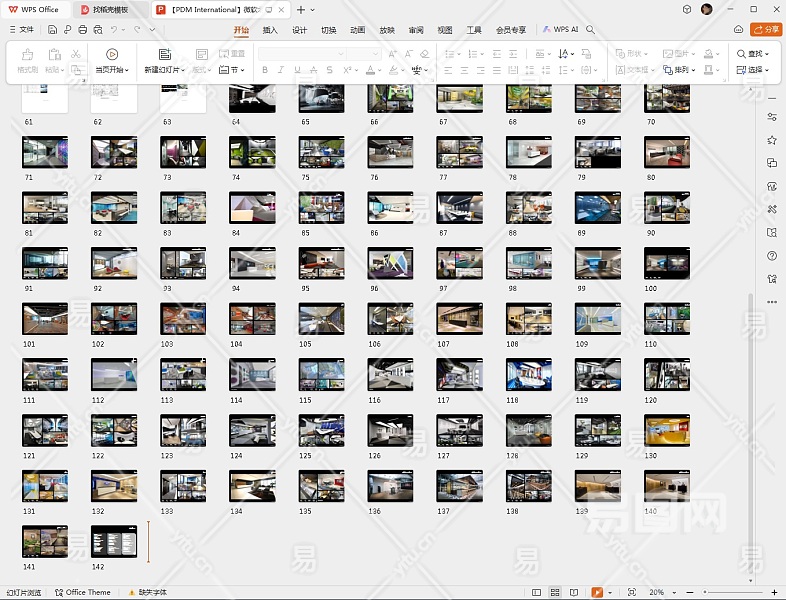Click the WPS AI button
Viewport: 786px width, 600px height.
(561, 30)
